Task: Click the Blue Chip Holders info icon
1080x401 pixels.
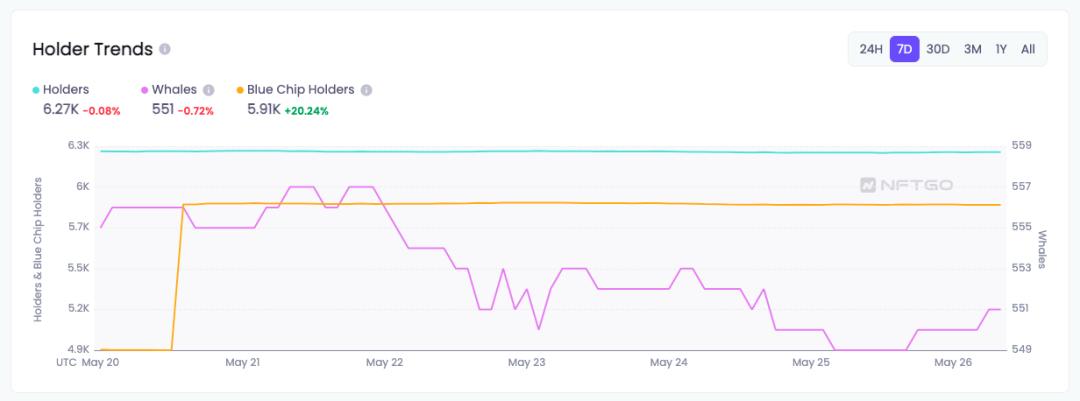Action: (x=366, y=90)
